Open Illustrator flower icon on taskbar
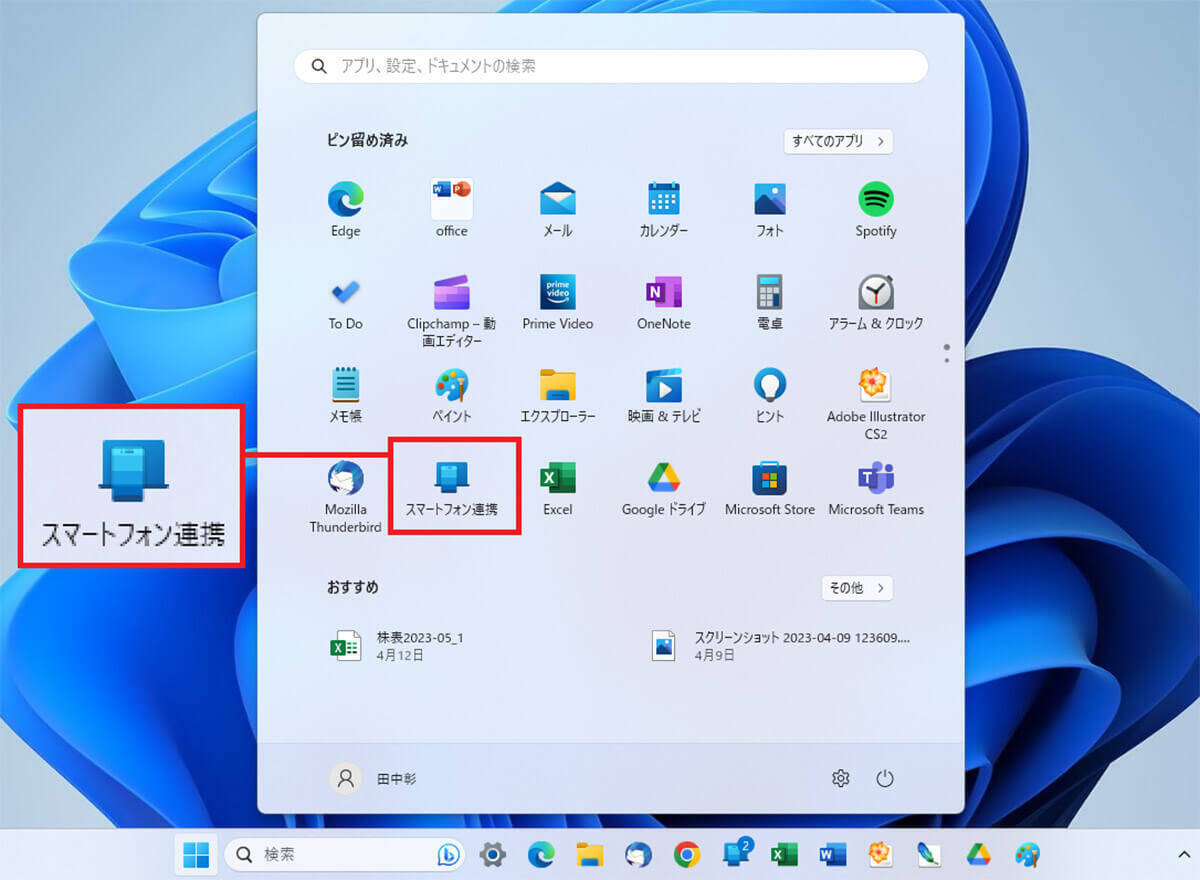The width and height of the screenshot is (1200, 880). 880,854
